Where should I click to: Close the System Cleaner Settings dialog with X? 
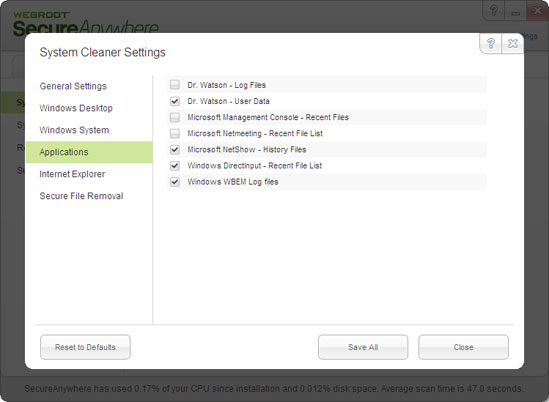(x=513, y=43)
